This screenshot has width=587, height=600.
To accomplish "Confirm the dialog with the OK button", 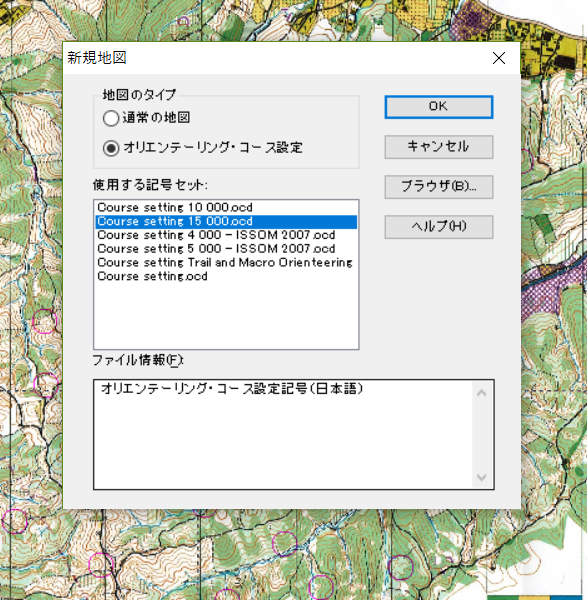I will tap(439, 107).
